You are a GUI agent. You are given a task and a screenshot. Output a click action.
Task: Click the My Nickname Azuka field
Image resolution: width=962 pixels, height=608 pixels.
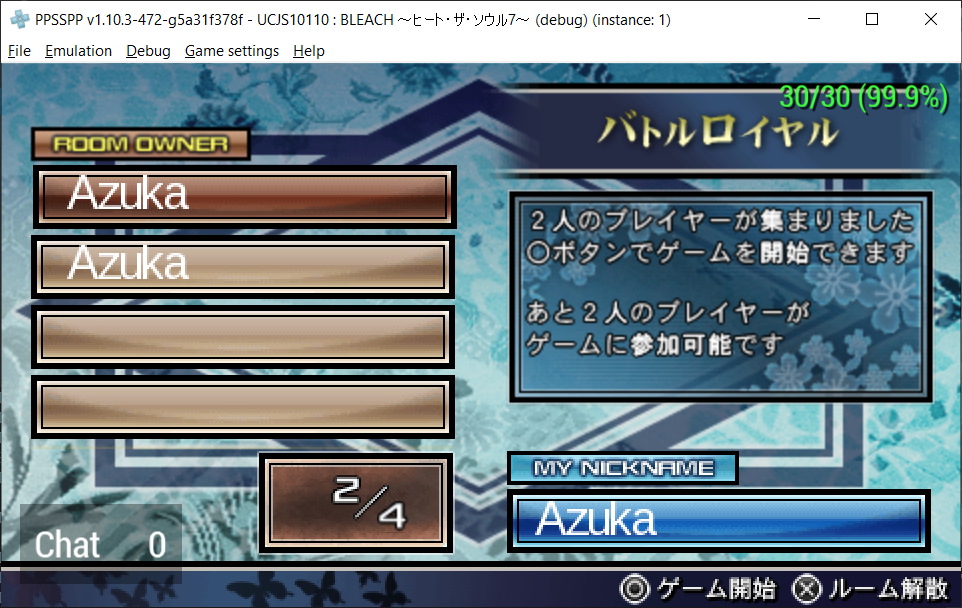coord(718,521)
